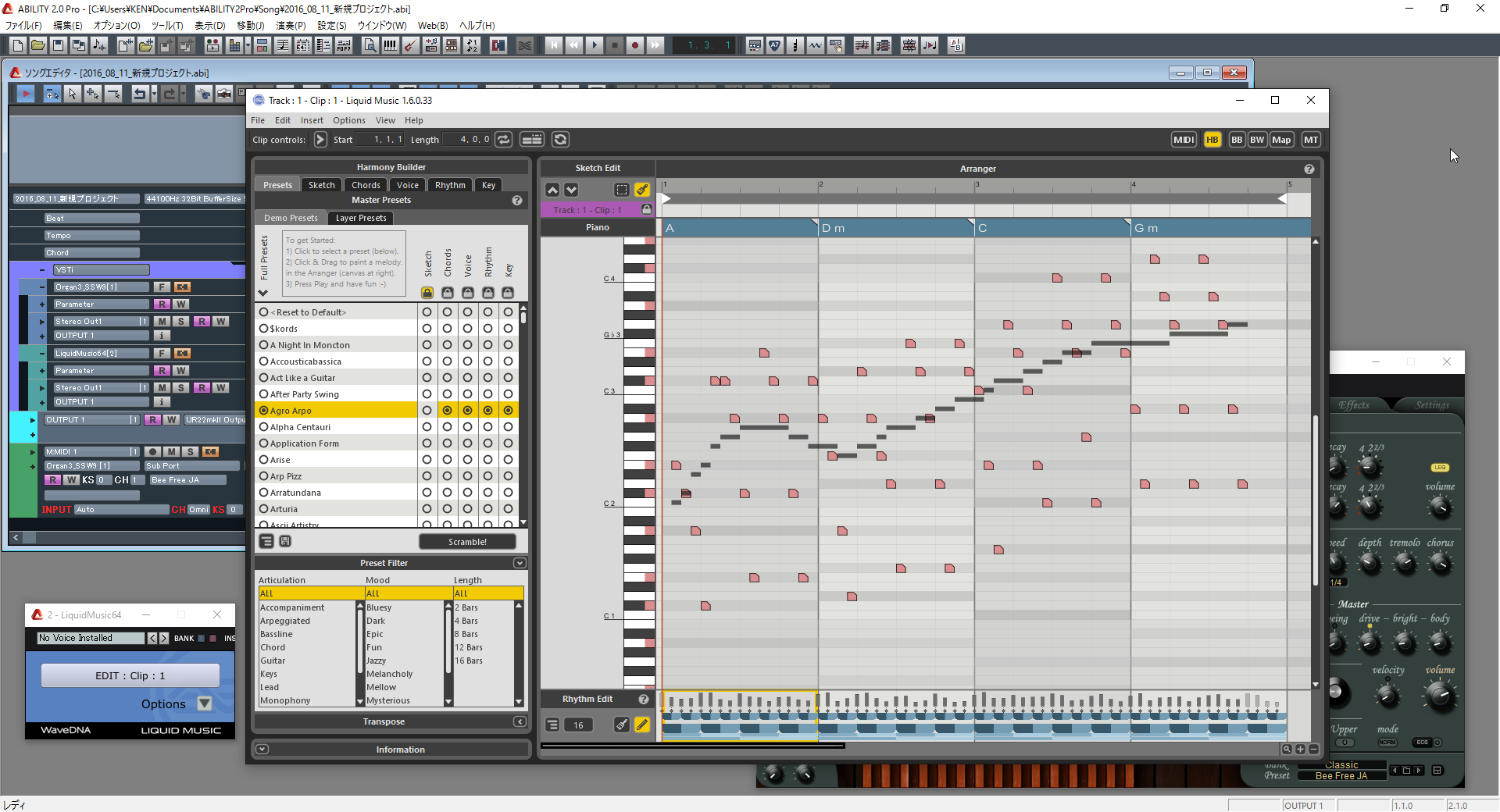Screen dimensions: 1500x812
Task: Select the Alpha Centauri preset radio button
Action: point(264,427)
